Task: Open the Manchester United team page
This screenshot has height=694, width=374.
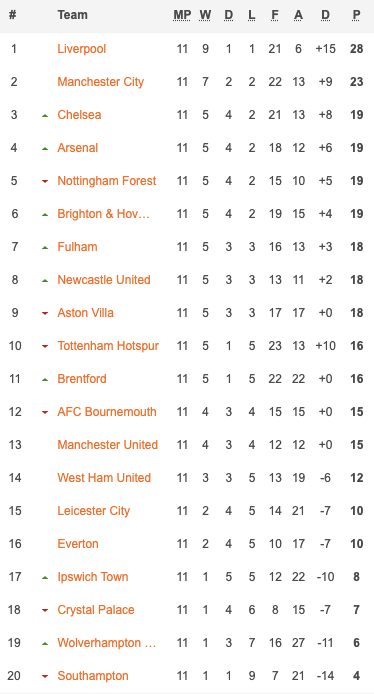Action: 108,445
